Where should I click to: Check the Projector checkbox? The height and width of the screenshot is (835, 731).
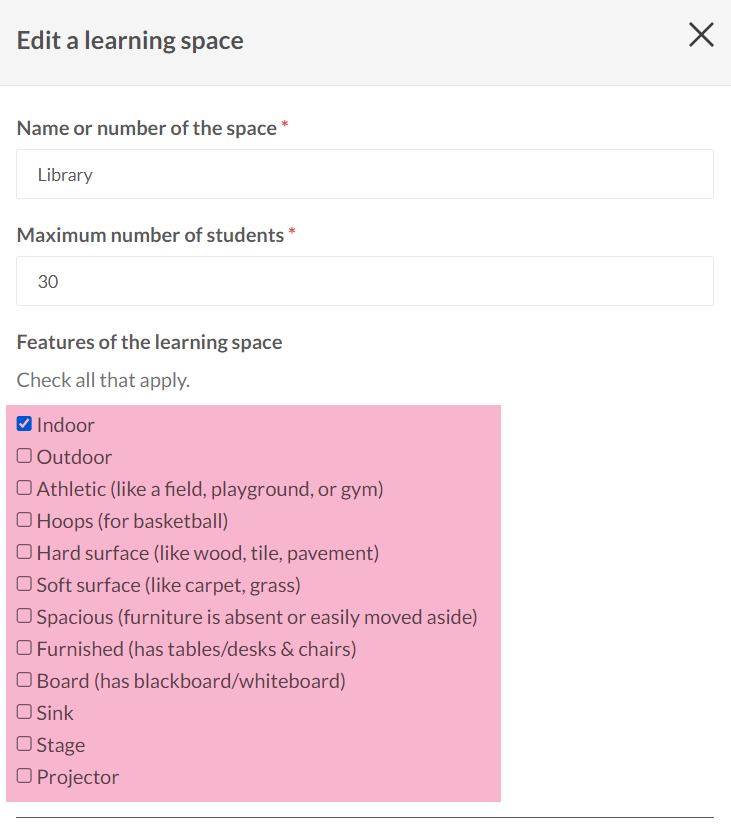coord(25,776)
